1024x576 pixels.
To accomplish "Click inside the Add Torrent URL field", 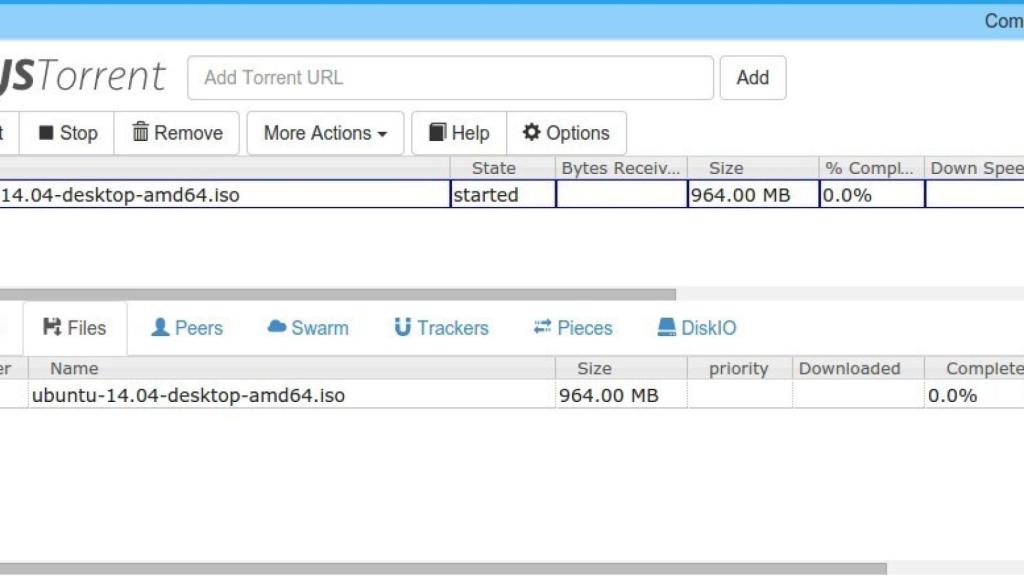I will tap(450, 77).
